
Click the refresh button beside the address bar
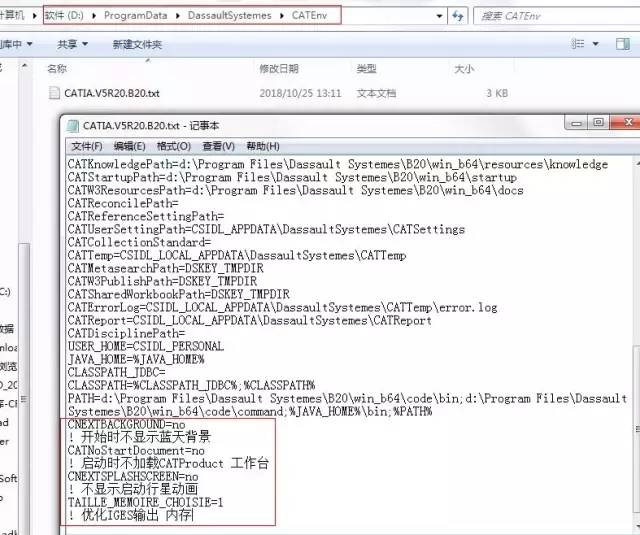(x=459, y=16)
